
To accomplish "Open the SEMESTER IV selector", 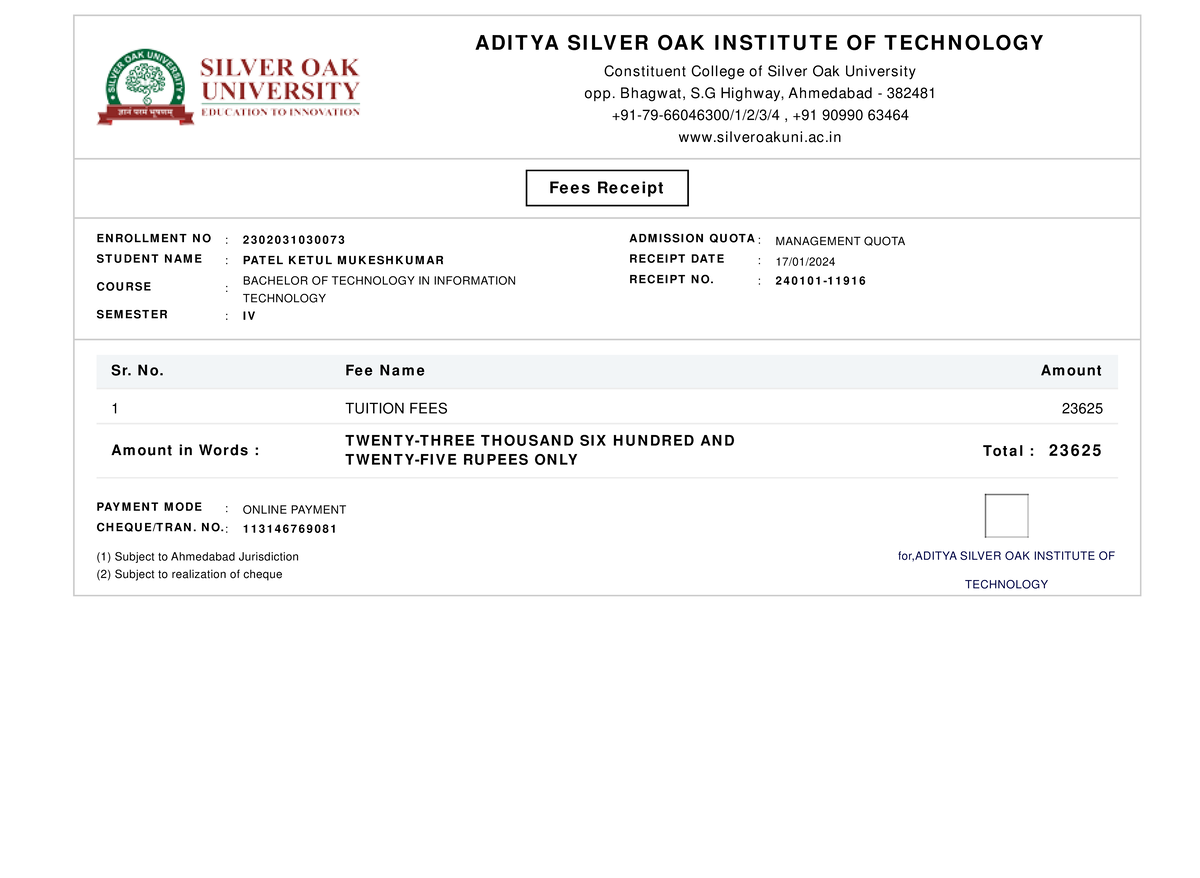I will (x=247, y=314).
